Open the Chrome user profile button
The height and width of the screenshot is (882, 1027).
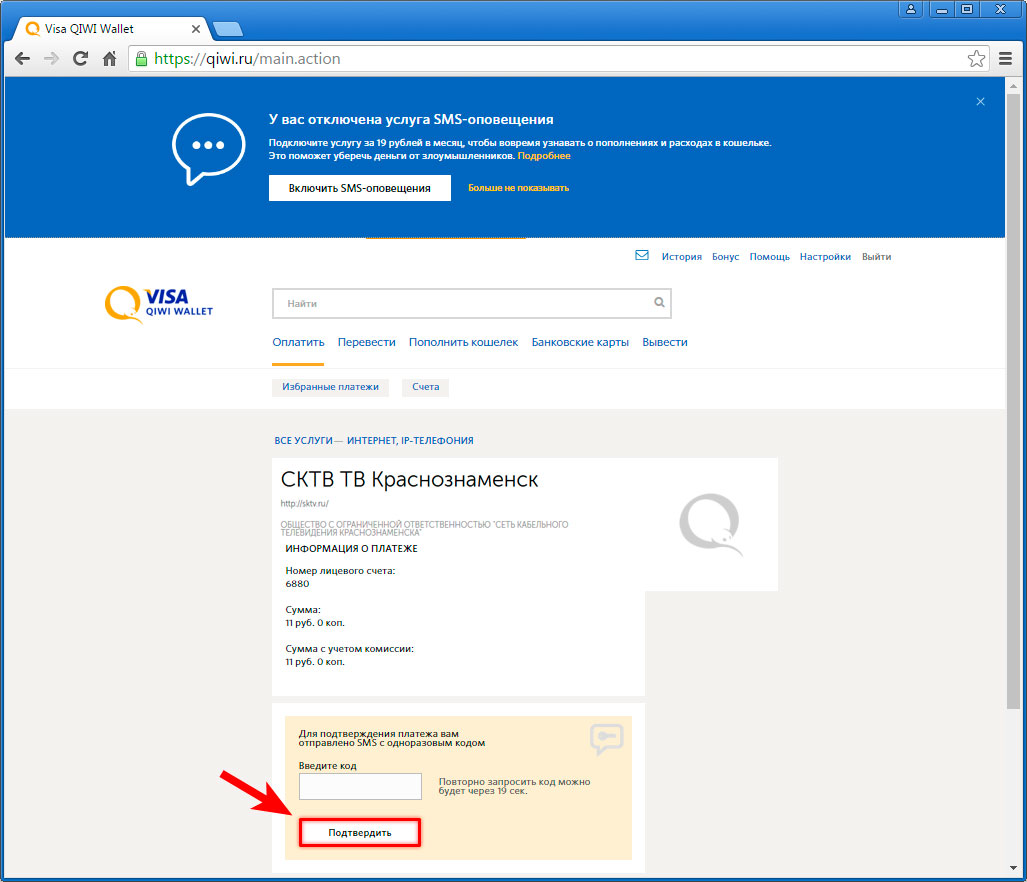(910, 9)
